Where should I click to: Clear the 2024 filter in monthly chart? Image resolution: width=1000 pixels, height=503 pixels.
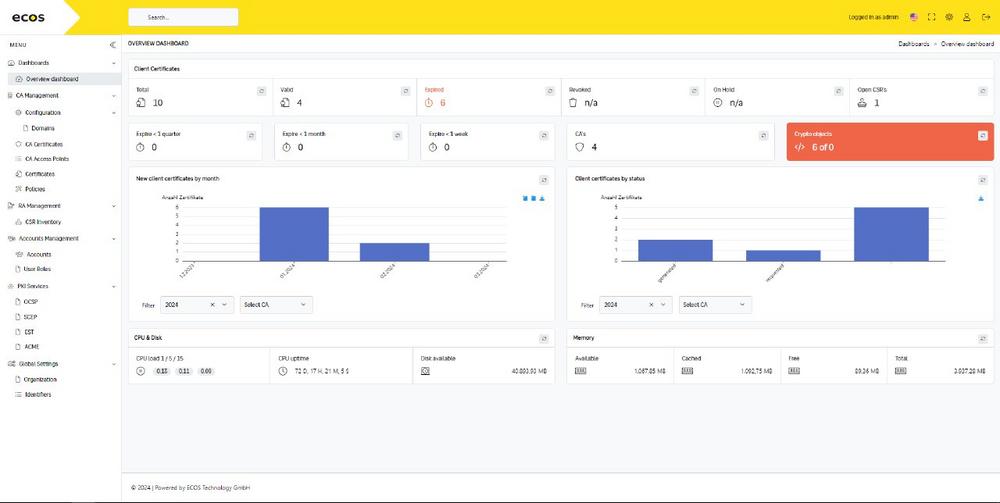[x=212, y=304]
